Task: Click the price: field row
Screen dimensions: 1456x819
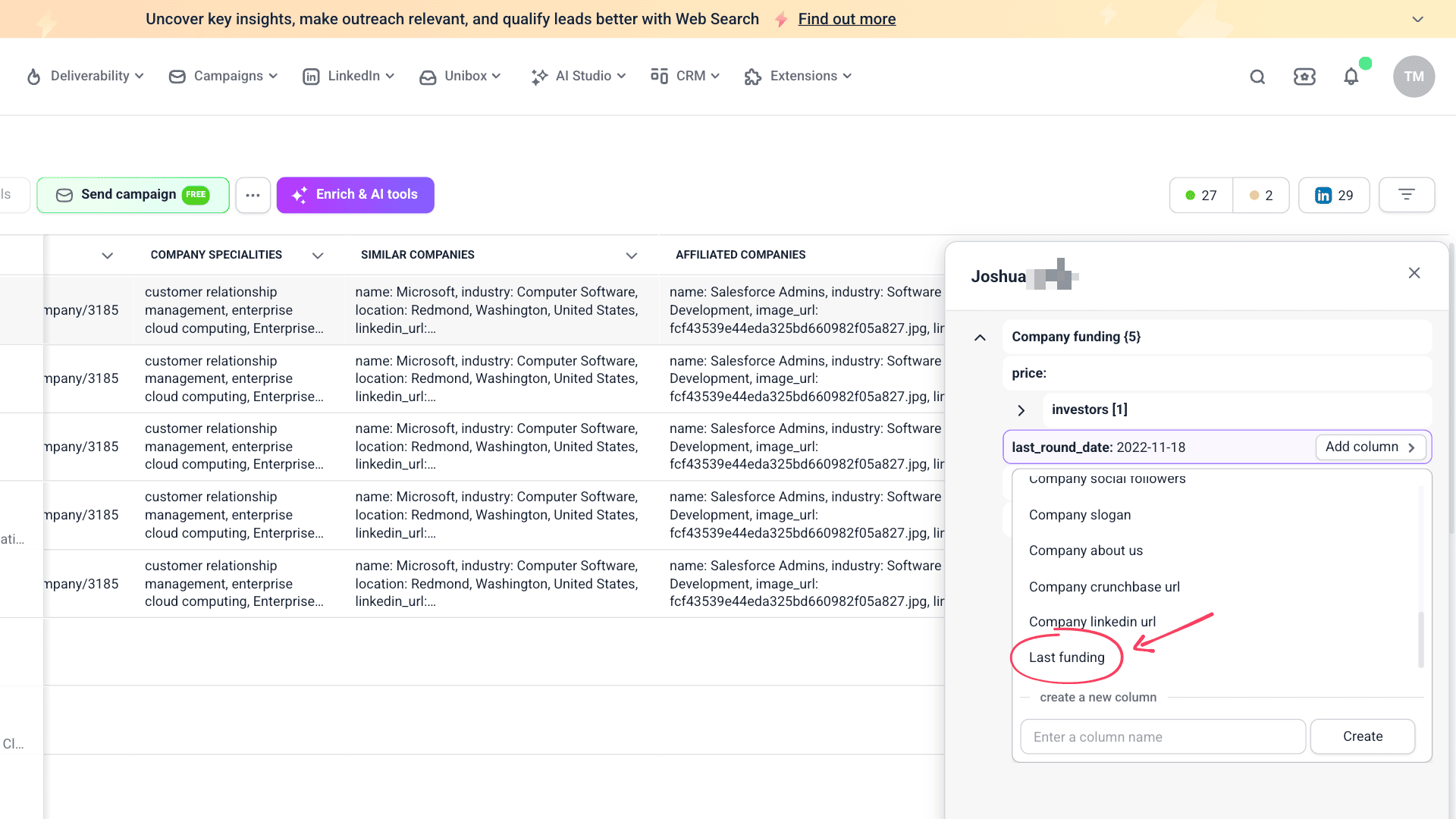Action: click(x=1216, y=373)
